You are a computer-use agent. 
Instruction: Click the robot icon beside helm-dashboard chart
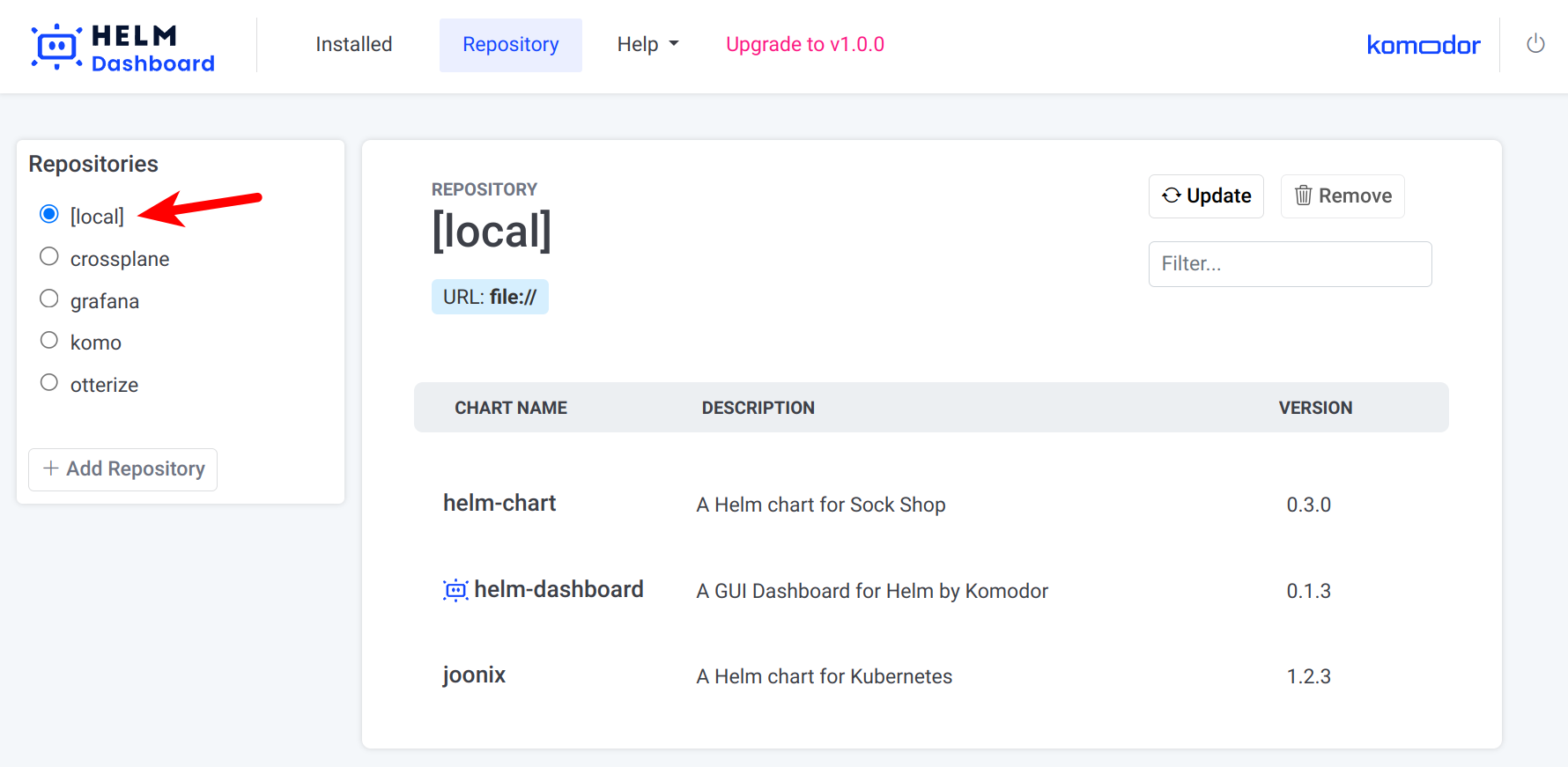tap(455, 590)
